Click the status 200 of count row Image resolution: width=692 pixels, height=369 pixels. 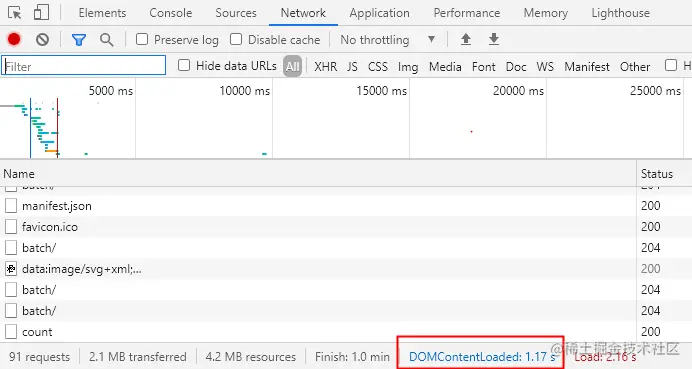click(651, 332)
